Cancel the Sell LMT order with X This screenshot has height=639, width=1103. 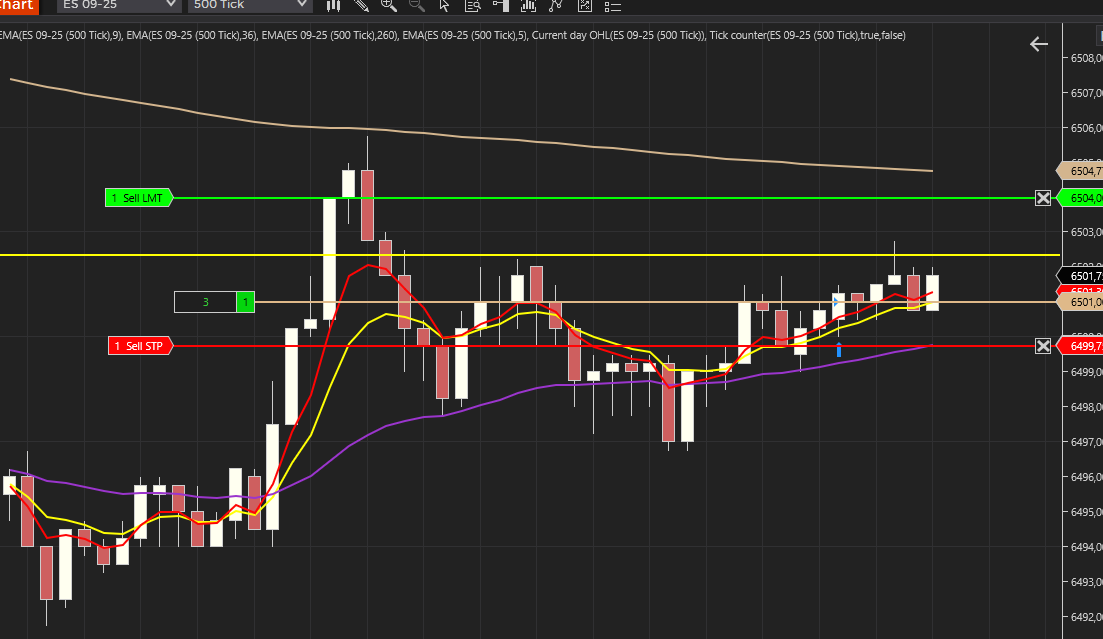coord(1043,198)
